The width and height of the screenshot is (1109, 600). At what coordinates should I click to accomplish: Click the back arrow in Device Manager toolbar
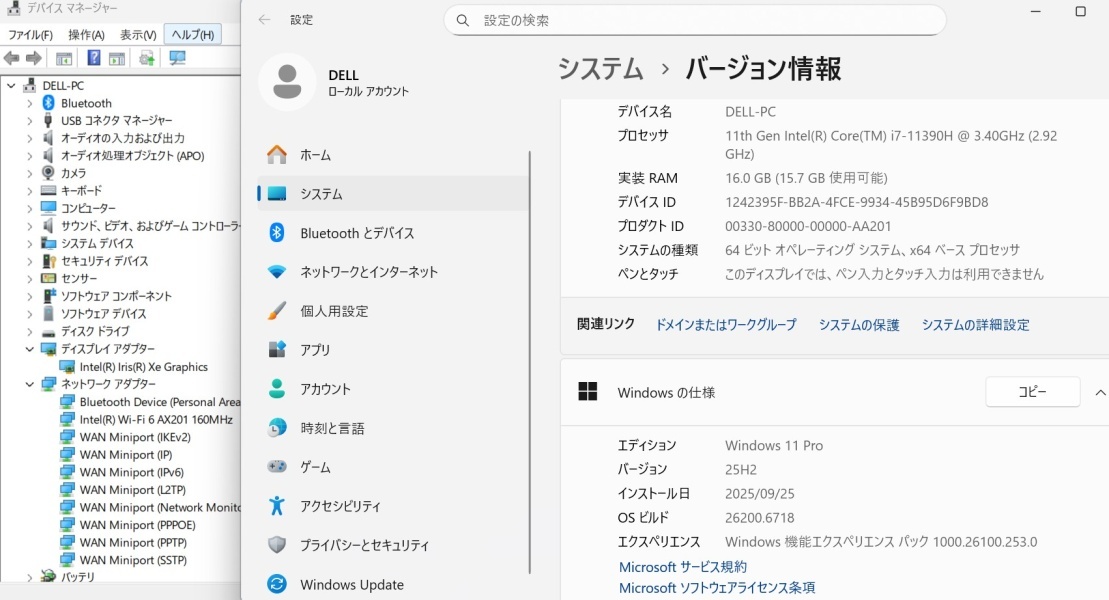tap(12, 57)
